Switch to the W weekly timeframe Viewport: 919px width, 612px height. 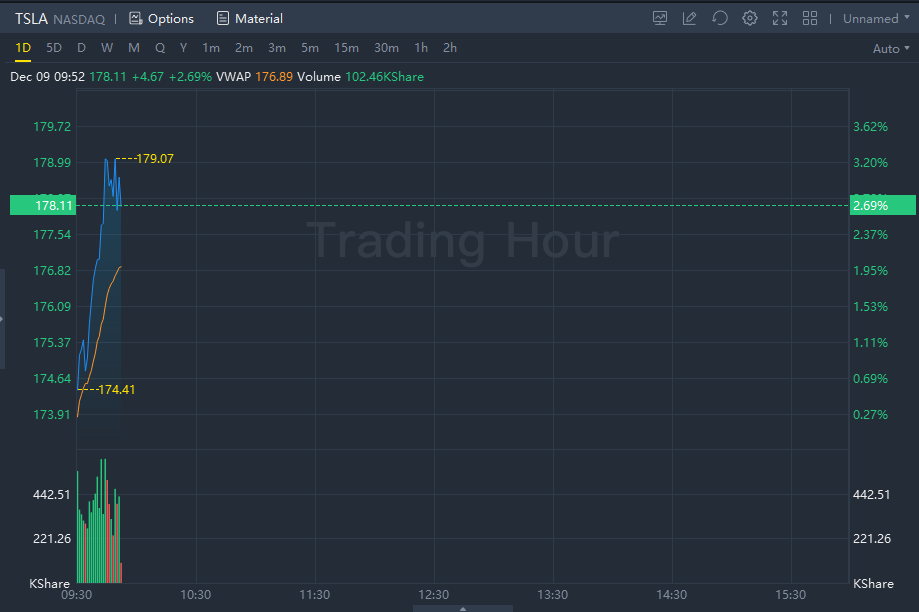[x=107, y=48]
